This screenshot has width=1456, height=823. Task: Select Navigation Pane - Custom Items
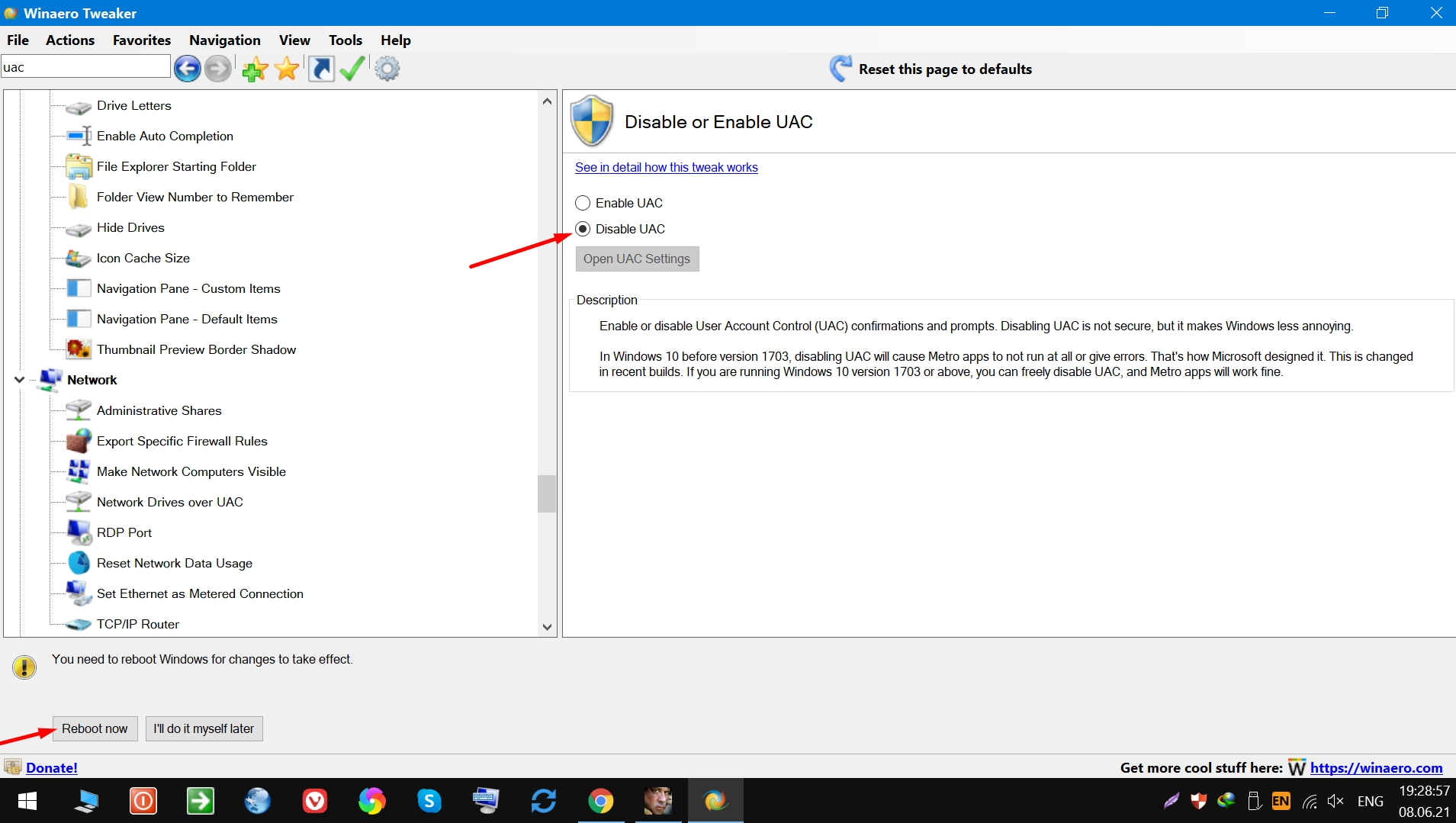click(188, 288)
